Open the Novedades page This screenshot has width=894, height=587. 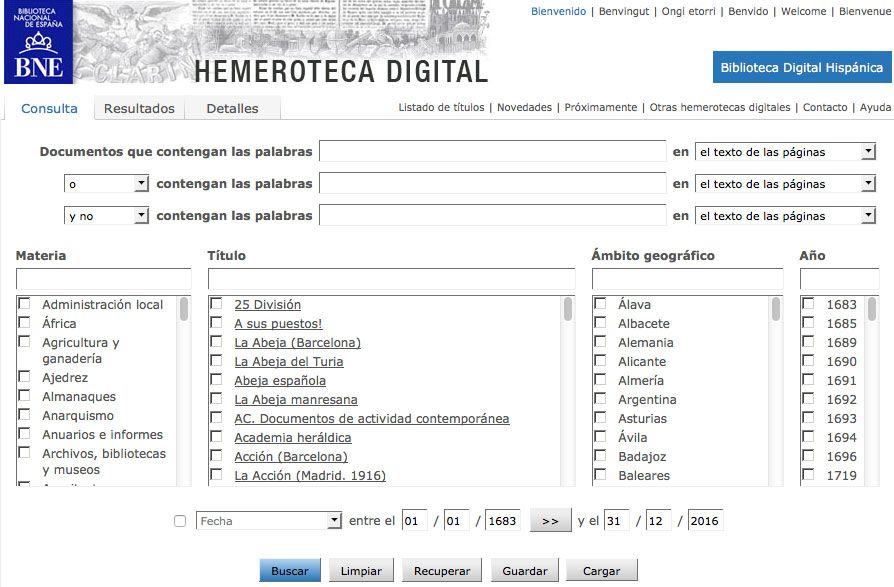(x=525, y=107)
